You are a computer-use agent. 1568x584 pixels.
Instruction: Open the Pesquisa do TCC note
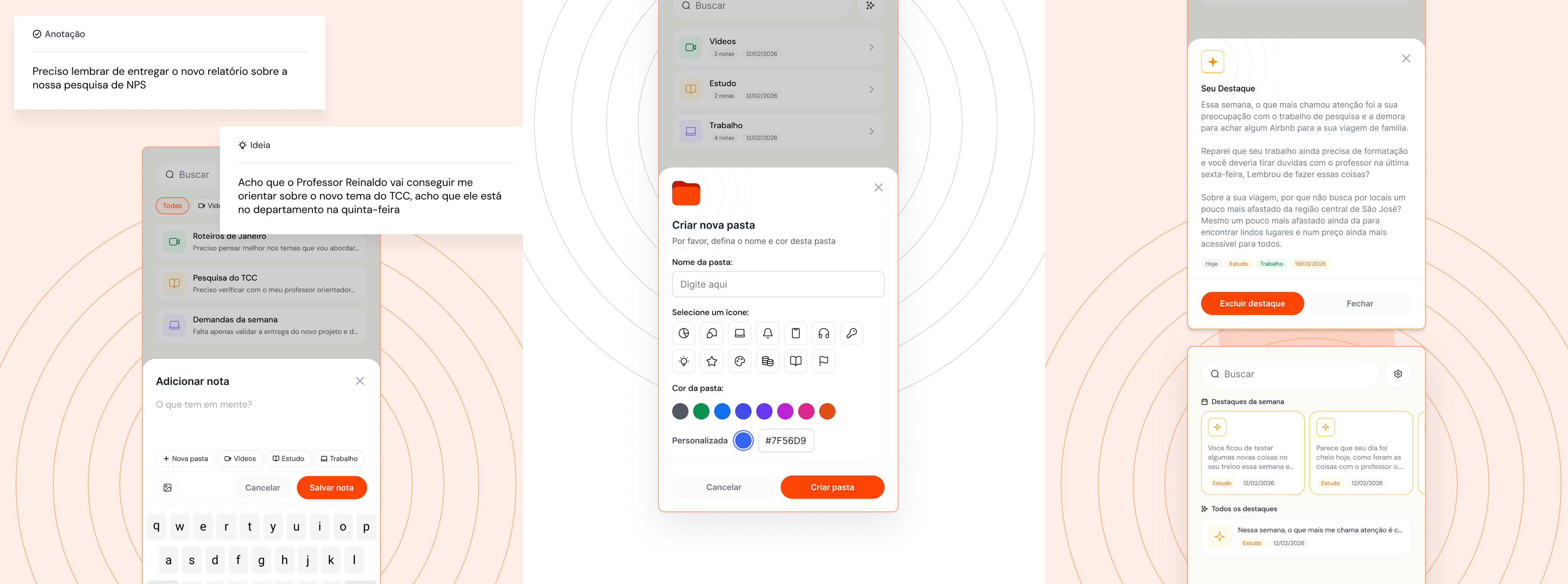[x=261, y=283]
